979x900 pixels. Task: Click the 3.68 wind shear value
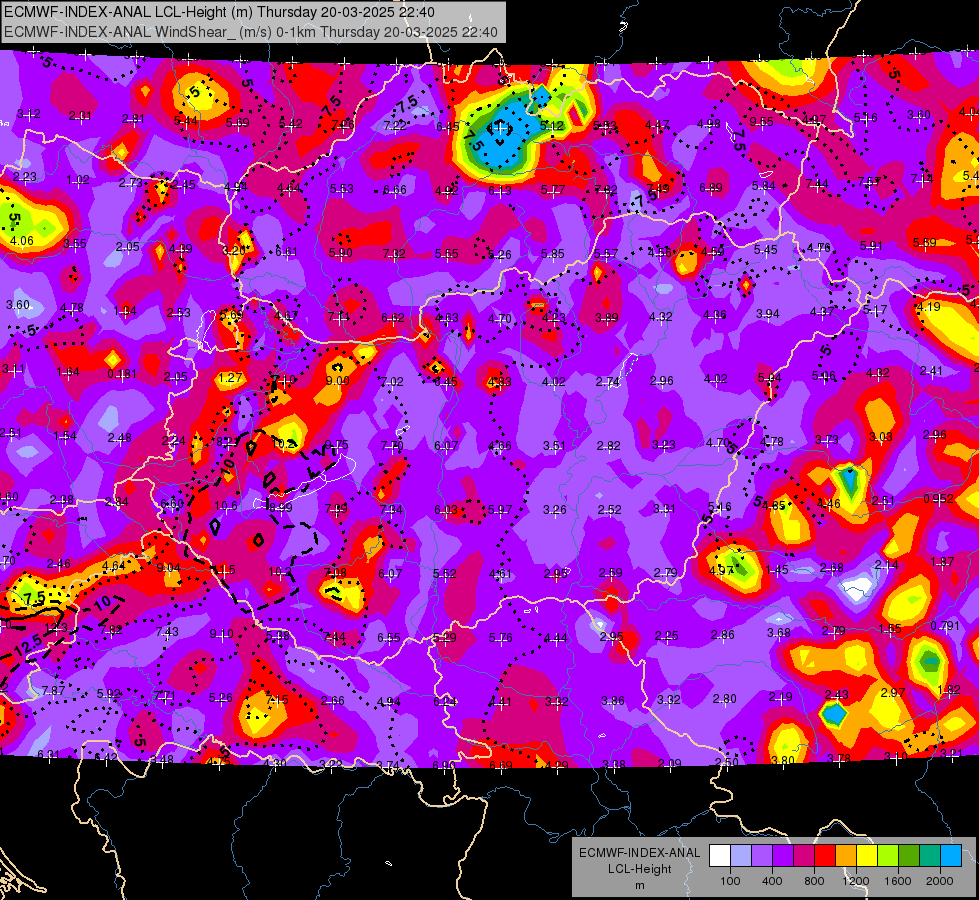tap(779, 633)
